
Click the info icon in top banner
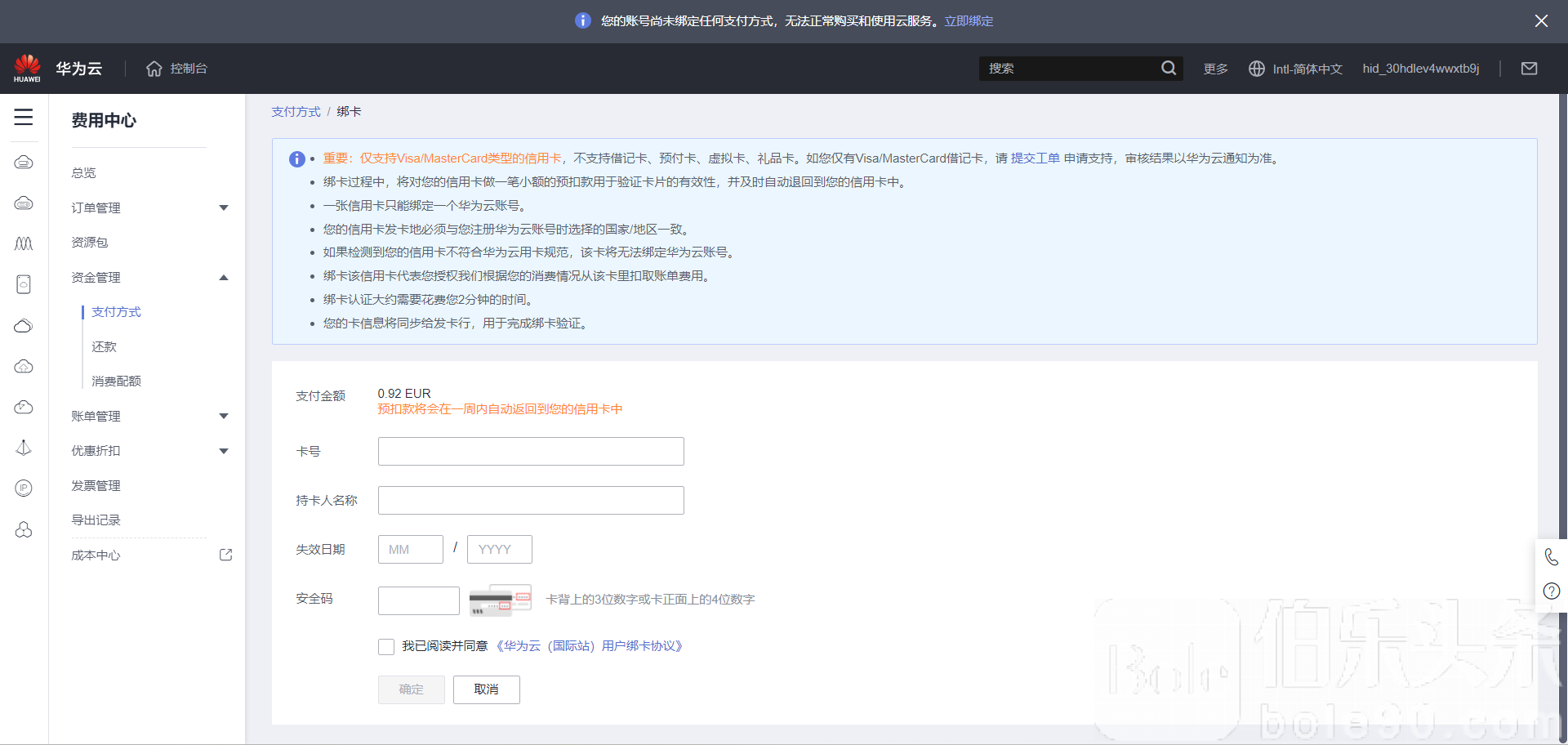point(583,21)
